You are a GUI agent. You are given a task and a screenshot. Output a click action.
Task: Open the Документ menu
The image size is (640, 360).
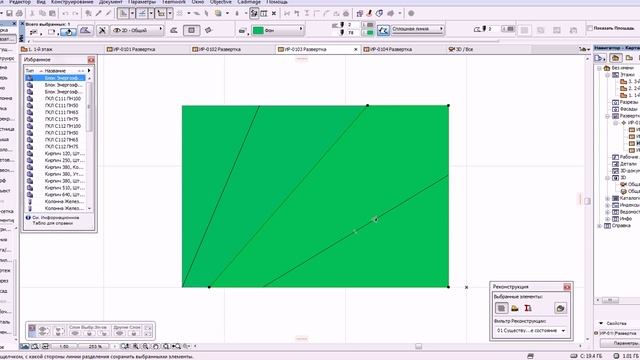[x=110, y=2]
